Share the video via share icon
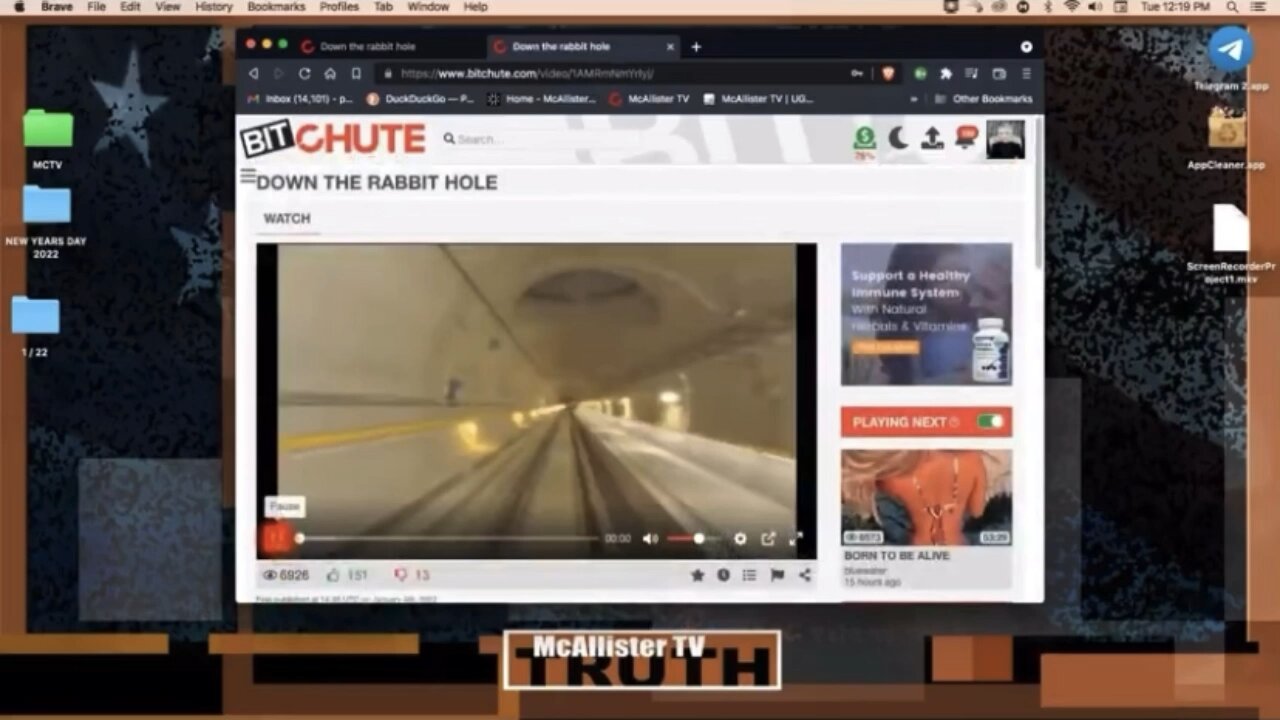 805,575
